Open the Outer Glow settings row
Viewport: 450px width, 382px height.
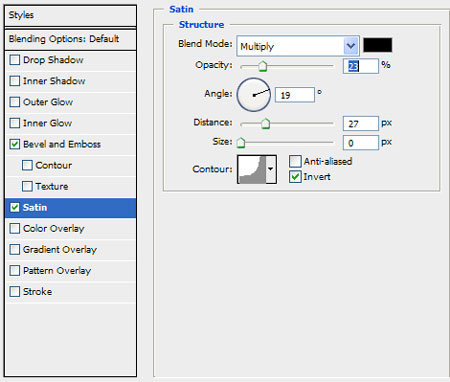point(70,102)
